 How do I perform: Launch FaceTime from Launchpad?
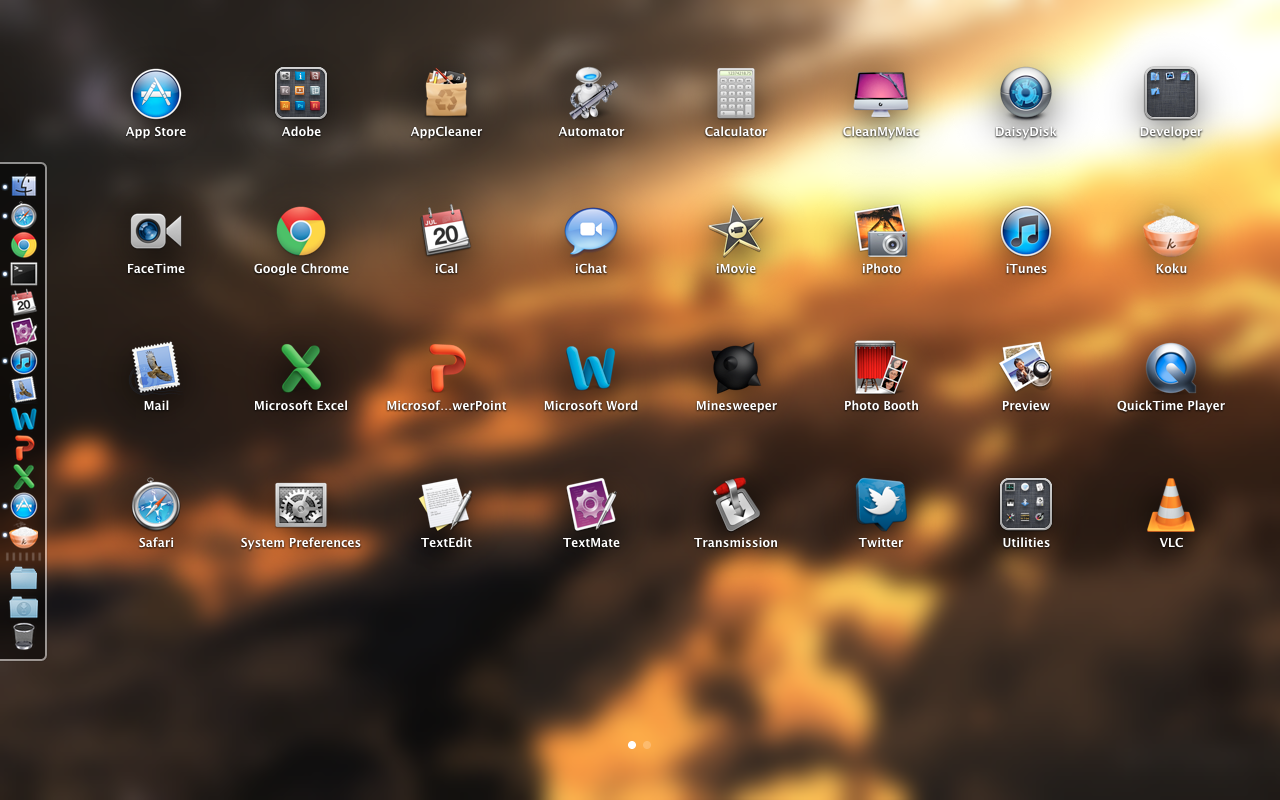click(156, 231)
